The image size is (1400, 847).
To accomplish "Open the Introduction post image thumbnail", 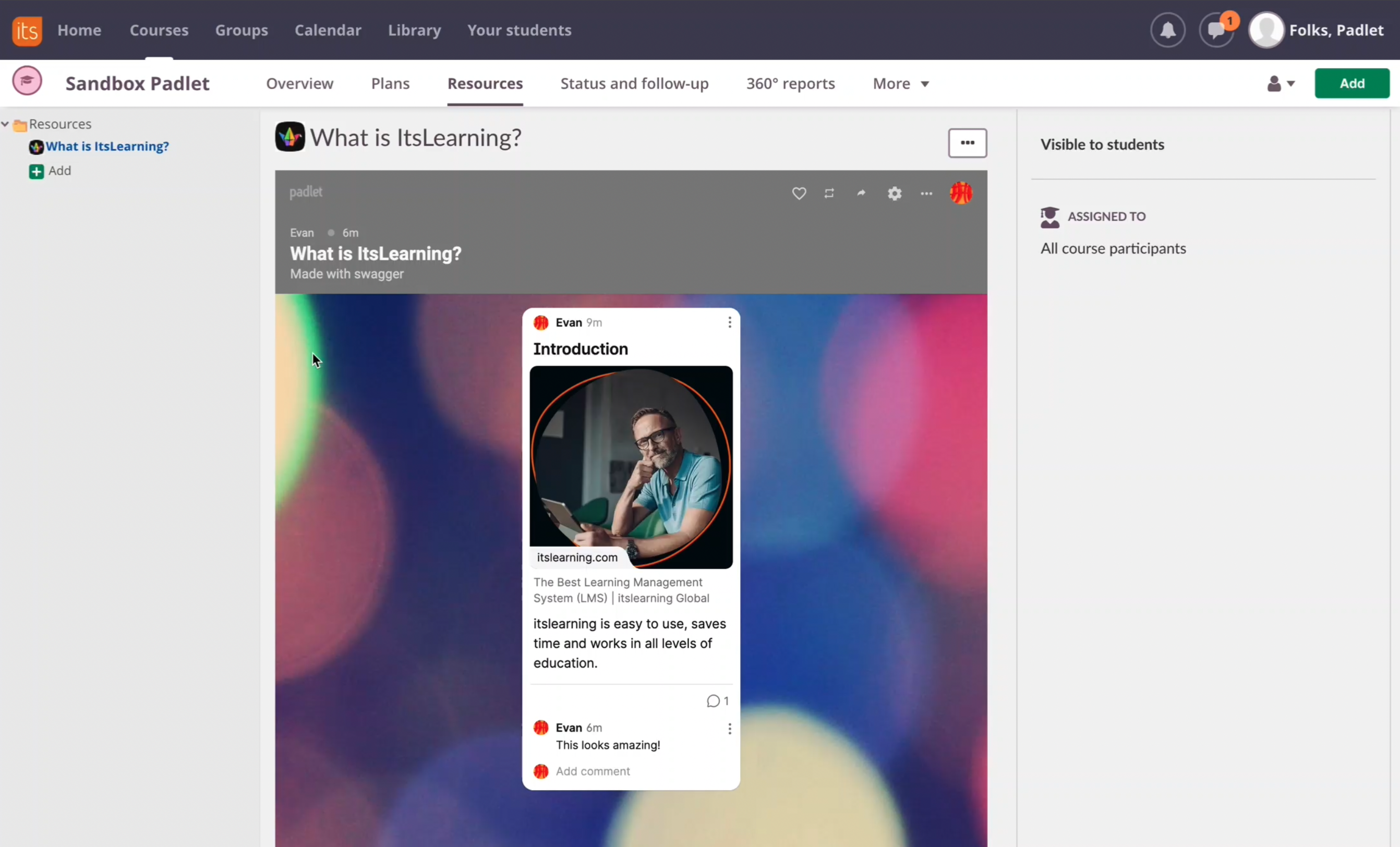I will [631, 467].
